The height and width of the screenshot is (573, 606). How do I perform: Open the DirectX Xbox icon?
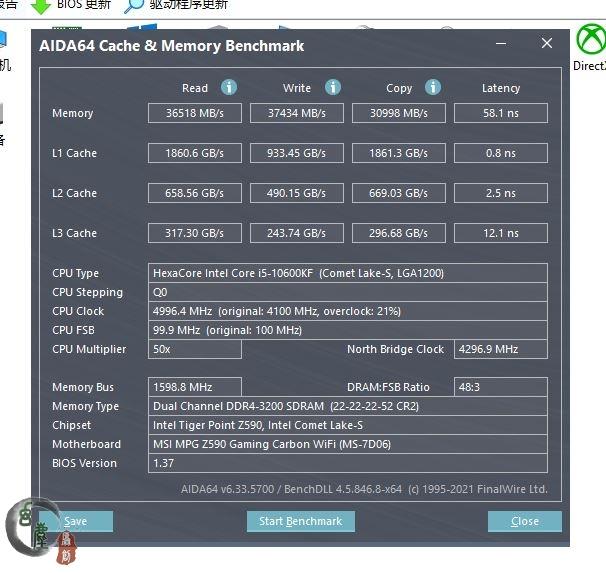click(x=592, y=39)
